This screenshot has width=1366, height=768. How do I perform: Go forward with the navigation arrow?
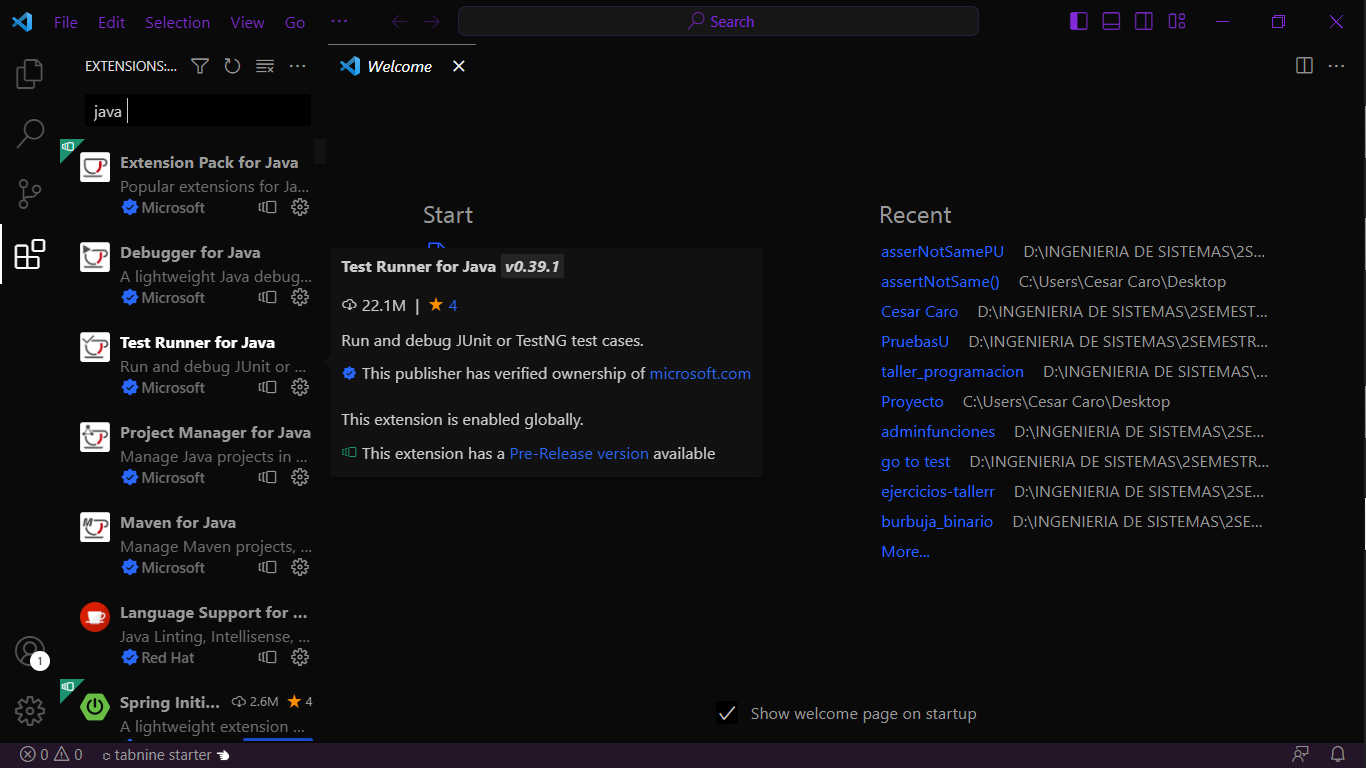click(431, 22)
